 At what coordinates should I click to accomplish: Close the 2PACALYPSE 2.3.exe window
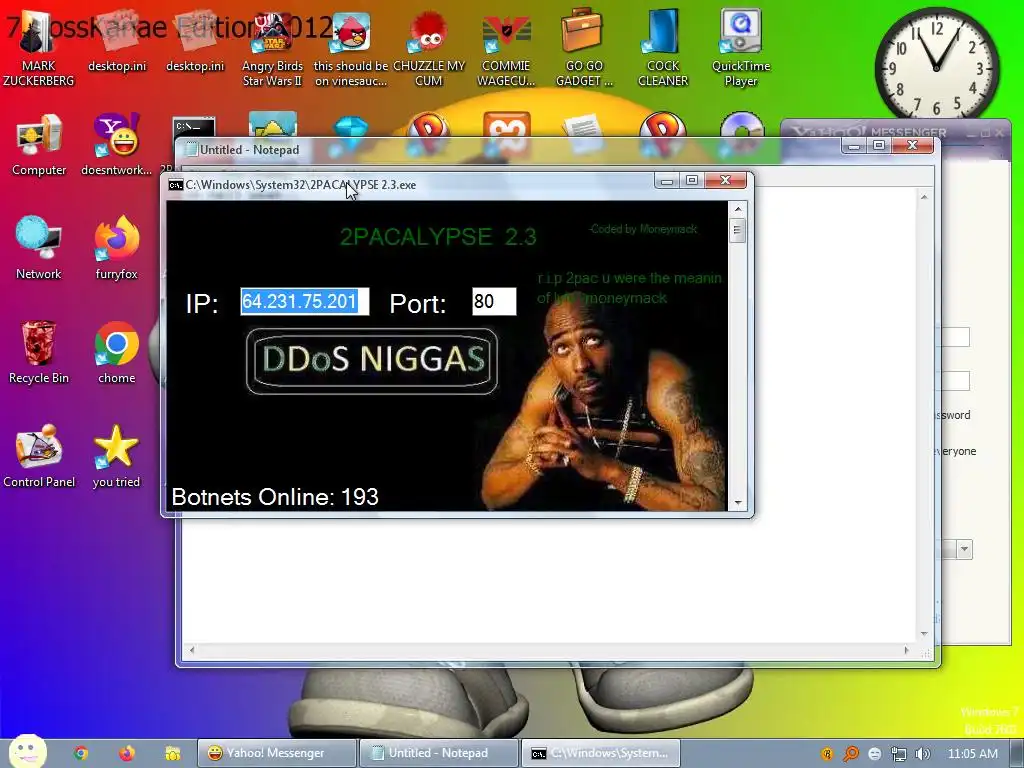click(x=726, y=181)
